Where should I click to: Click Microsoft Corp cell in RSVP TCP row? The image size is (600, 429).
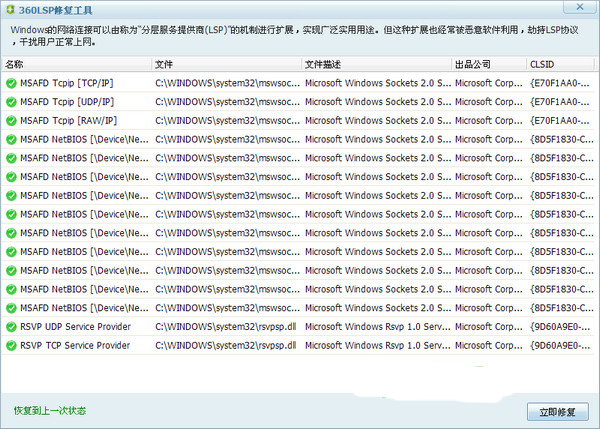tap(489, 346)
